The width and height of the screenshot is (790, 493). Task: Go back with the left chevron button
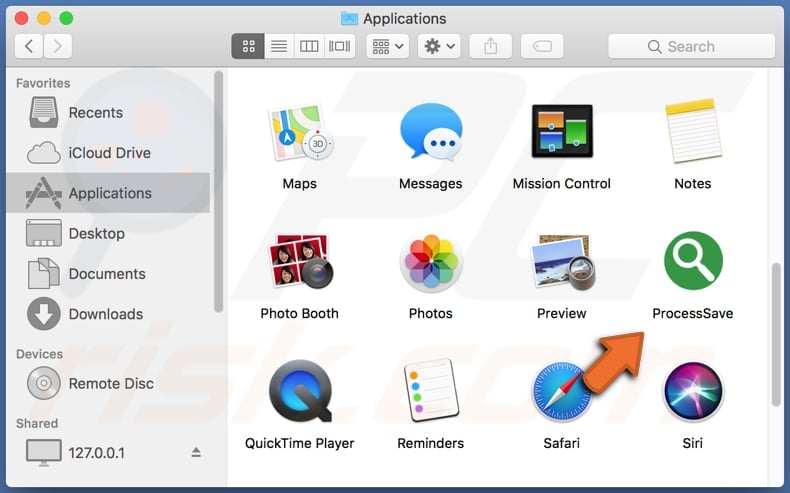coord(29,46)
